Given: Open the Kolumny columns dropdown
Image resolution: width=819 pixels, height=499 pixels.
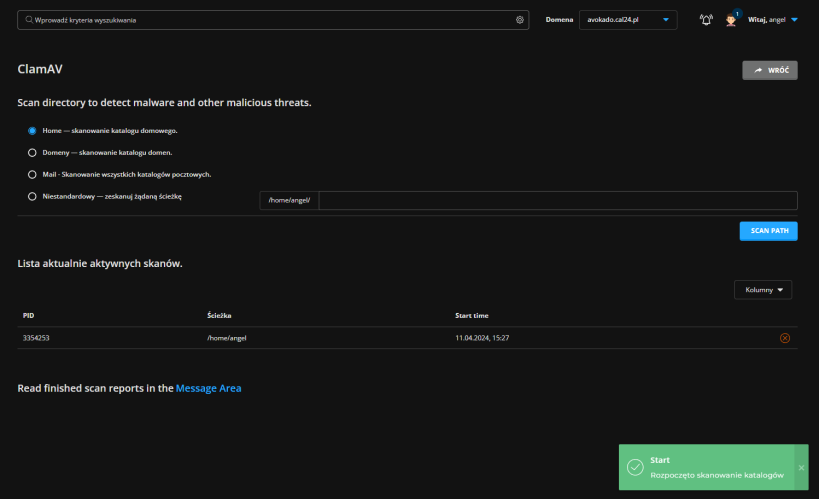Looking at the screenshot, I should coord(763,289).
